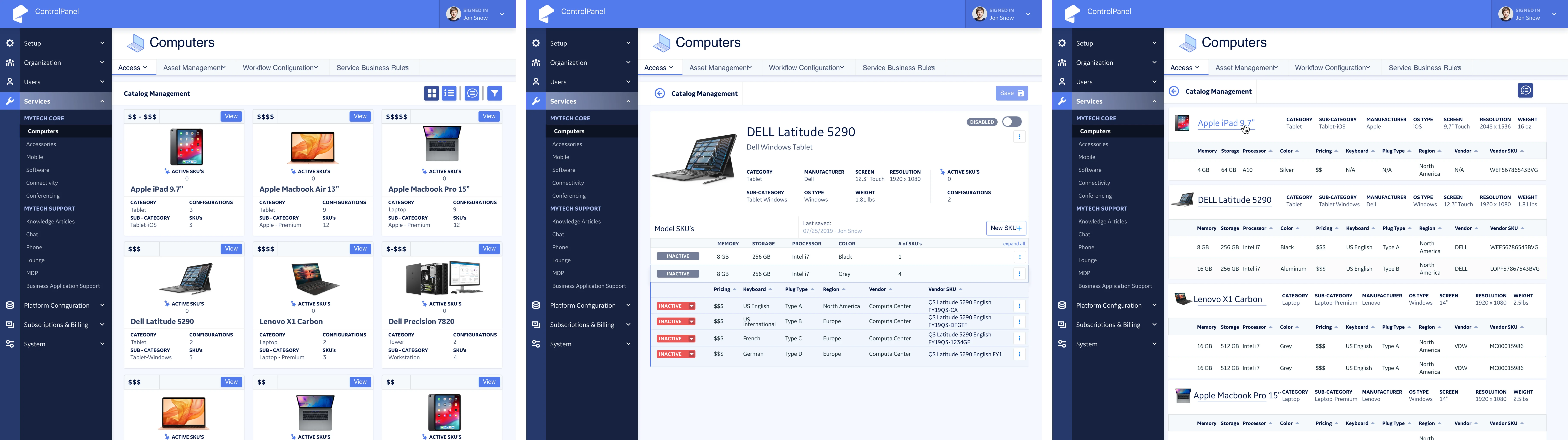
Task: Click the Subscriptions & Billing icon on the DELL detail screen
Action: tap(536, 325)
